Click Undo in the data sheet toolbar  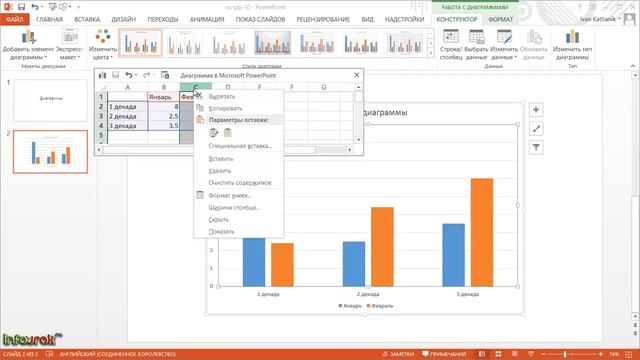(129, 75)
